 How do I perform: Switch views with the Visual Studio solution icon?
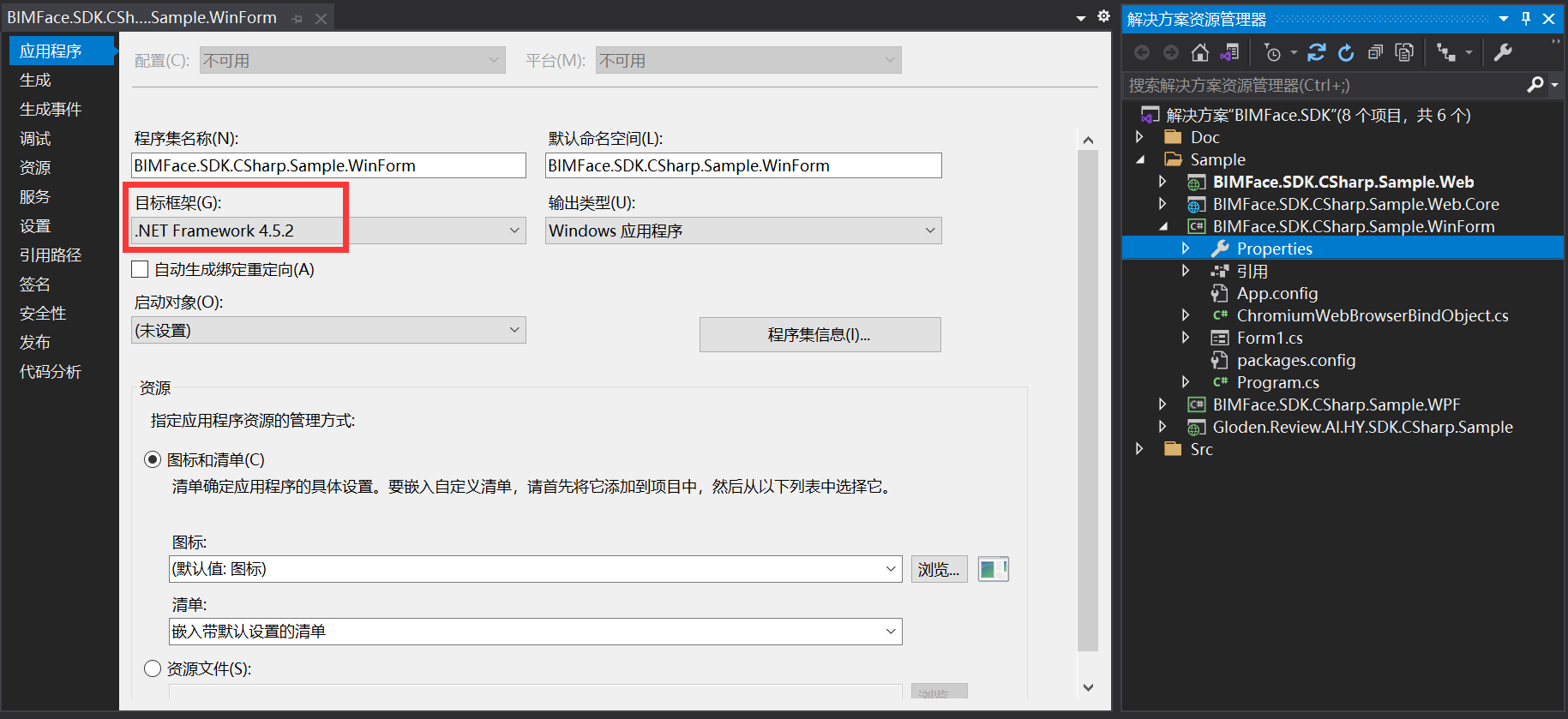tap(1229, 52)
